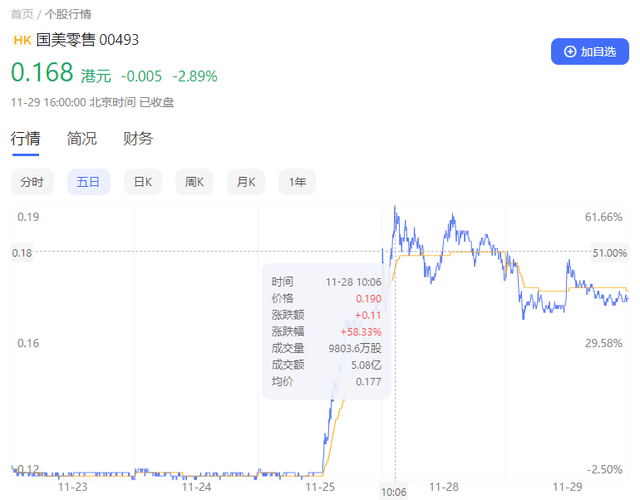This screenshot has width=640, height=500.
Task: Select the 日K chart period
Action: pyautogui.click(x=143, y=182)
